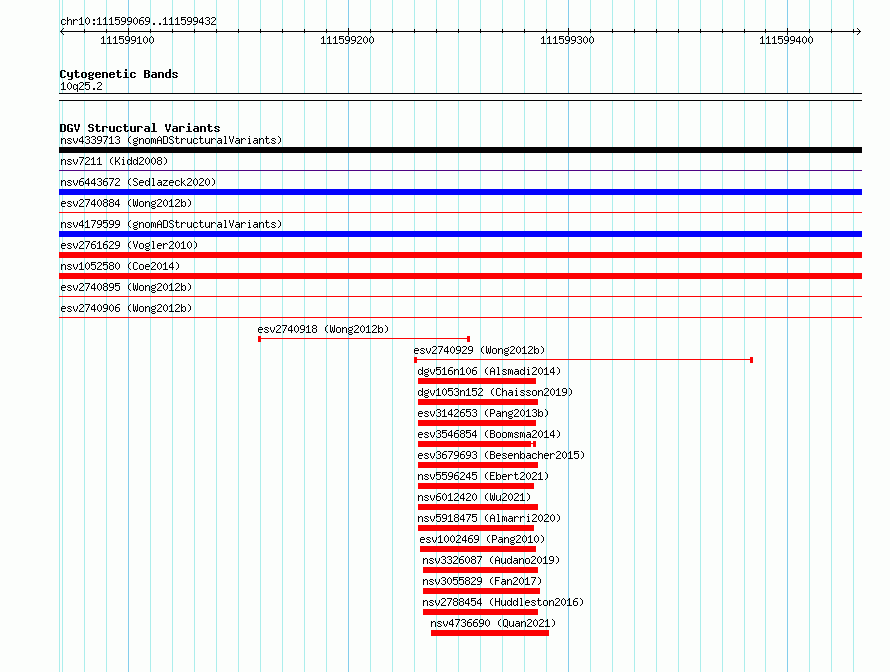
Task: Click the red bar of esv2761629
Action: [460, 255]
